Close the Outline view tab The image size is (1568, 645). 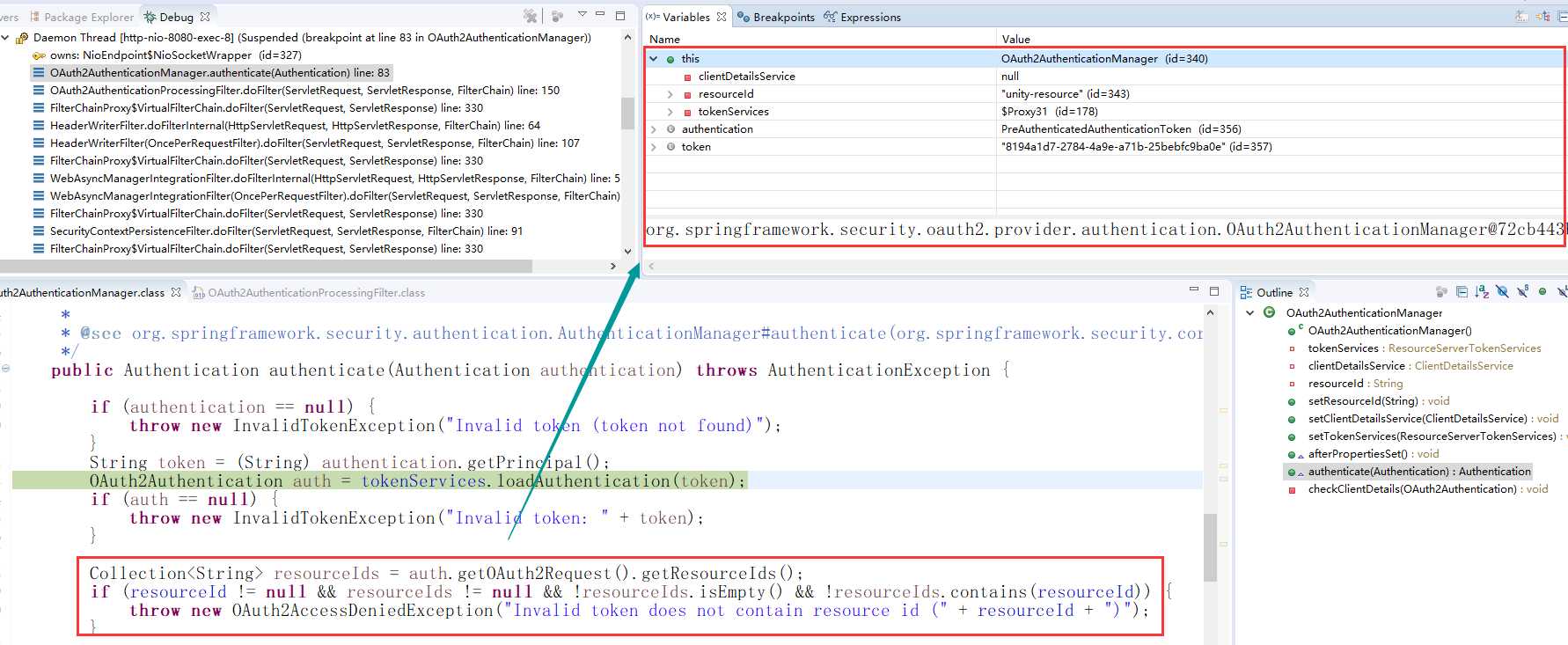pos(1304,292)
